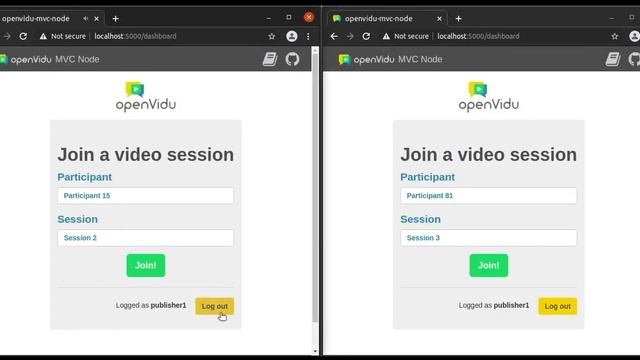Focus the Participant 81 input field
Image resolution: width=640 pixels, height=360 pixels.
pos(489,196)
